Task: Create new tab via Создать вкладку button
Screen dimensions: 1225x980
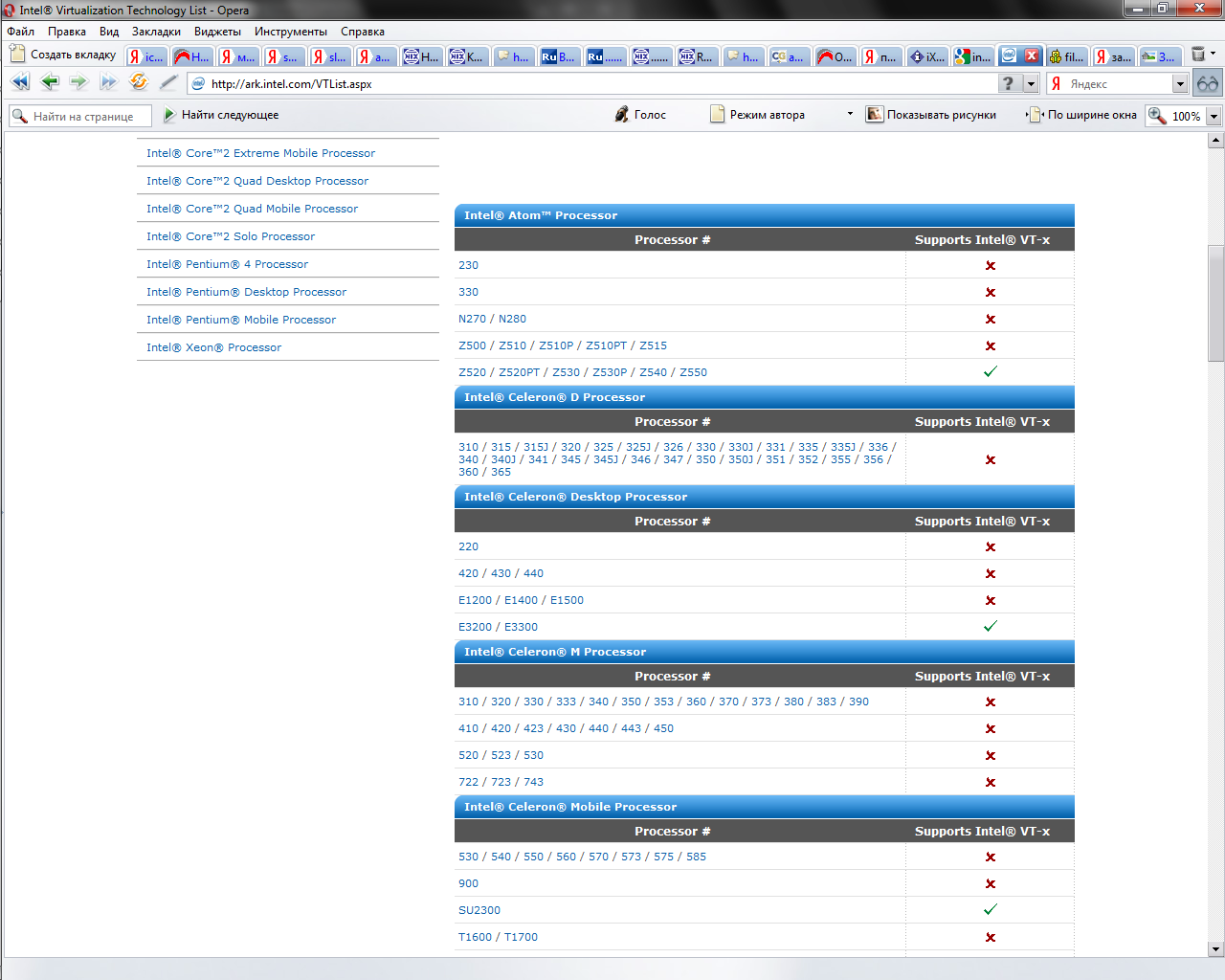Action: click(63, 55)
